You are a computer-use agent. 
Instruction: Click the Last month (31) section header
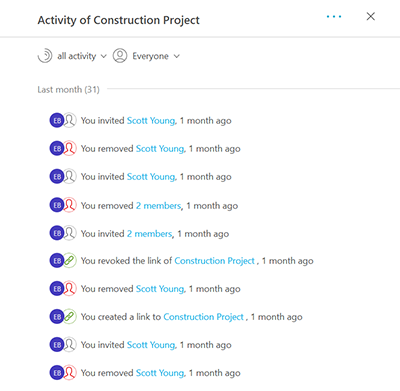point(68,89)
